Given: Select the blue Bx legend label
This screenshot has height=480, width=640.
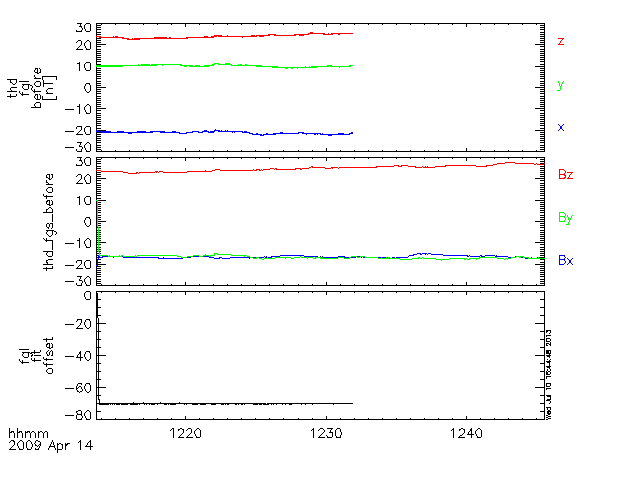Looking at the screenshot, I should 566,260.
